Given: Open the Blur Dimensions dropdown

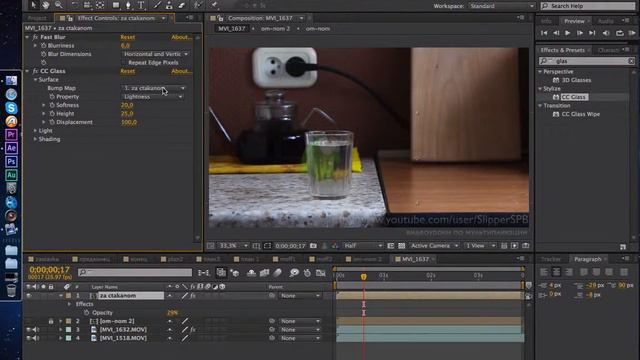Looking at the screenshot, I should (x=156, y=54).
